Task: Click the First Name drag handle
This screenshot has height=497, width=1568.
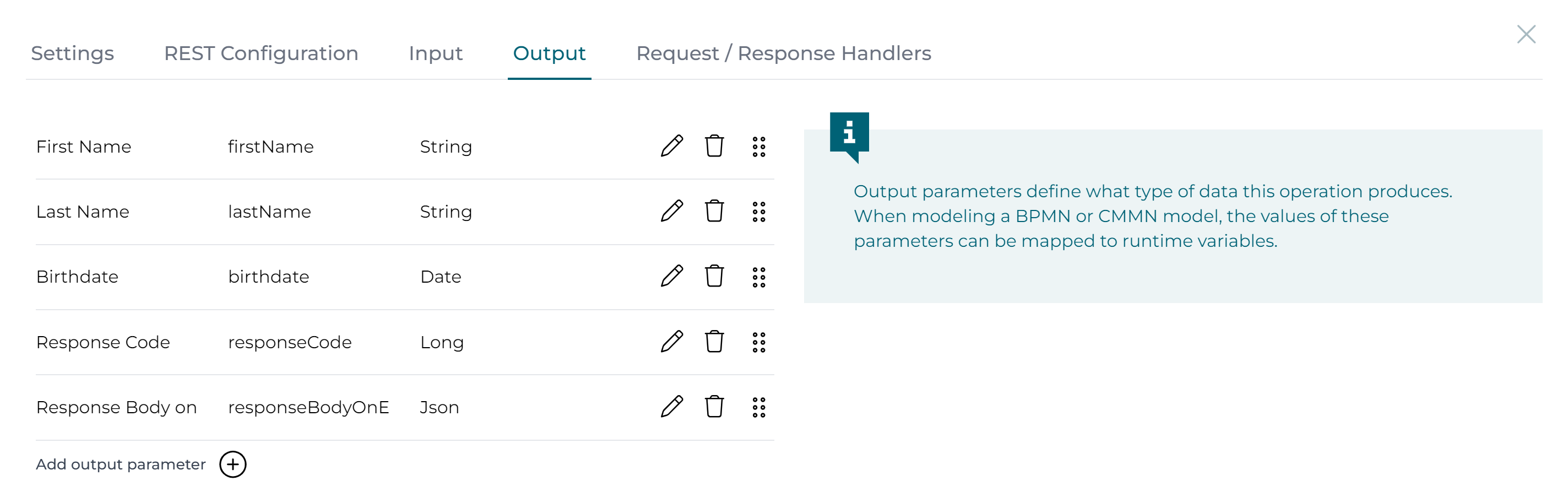Action: tap(758, 147)
